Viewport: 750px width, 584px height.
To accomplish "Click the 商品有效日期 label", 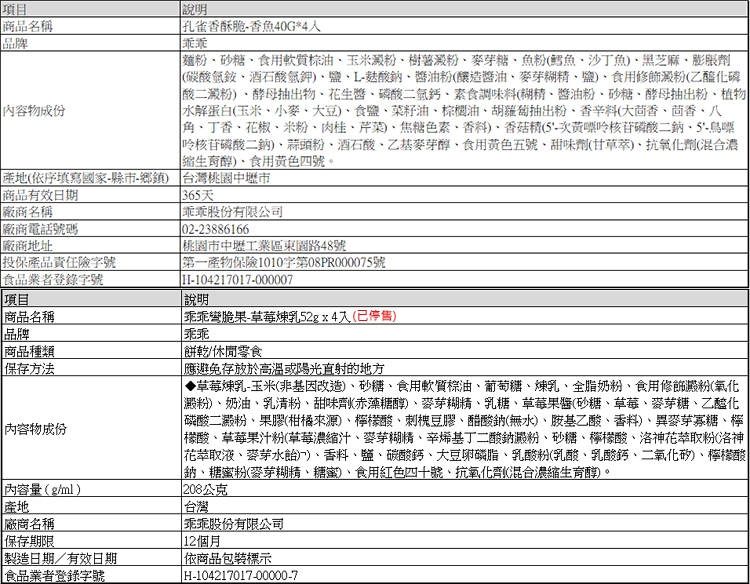I will pos(40,195).
